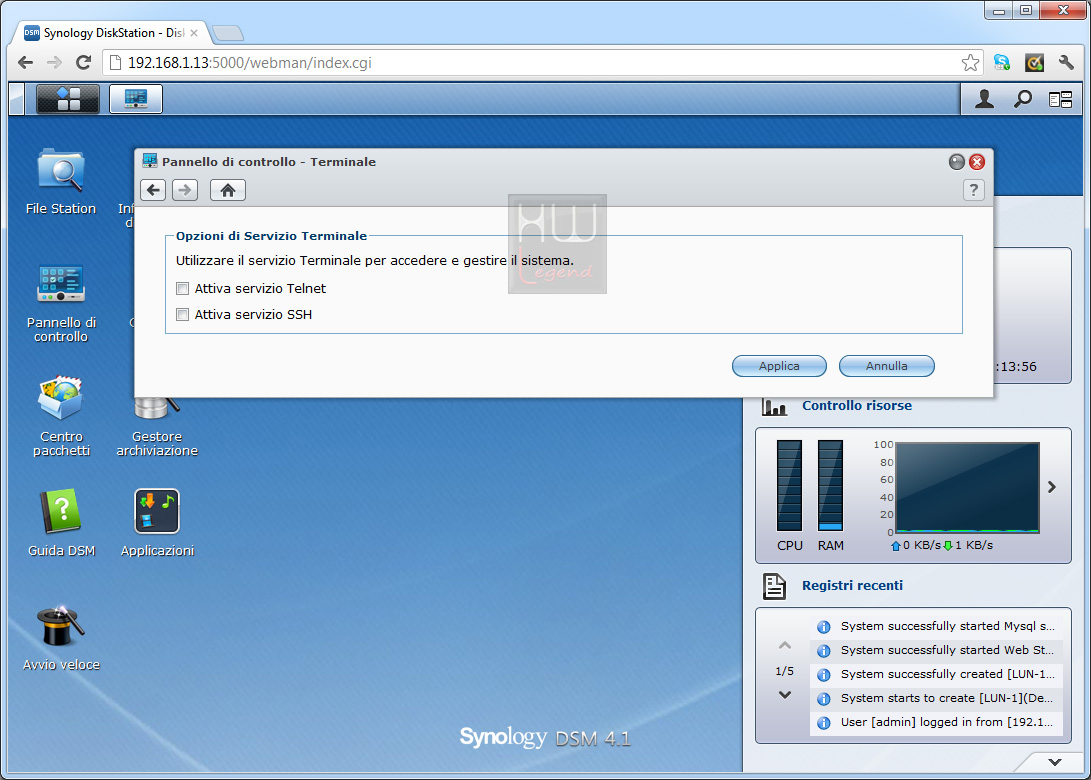
Task: Open the Controllo risorse widget title
Action: (x=857, y=406)
